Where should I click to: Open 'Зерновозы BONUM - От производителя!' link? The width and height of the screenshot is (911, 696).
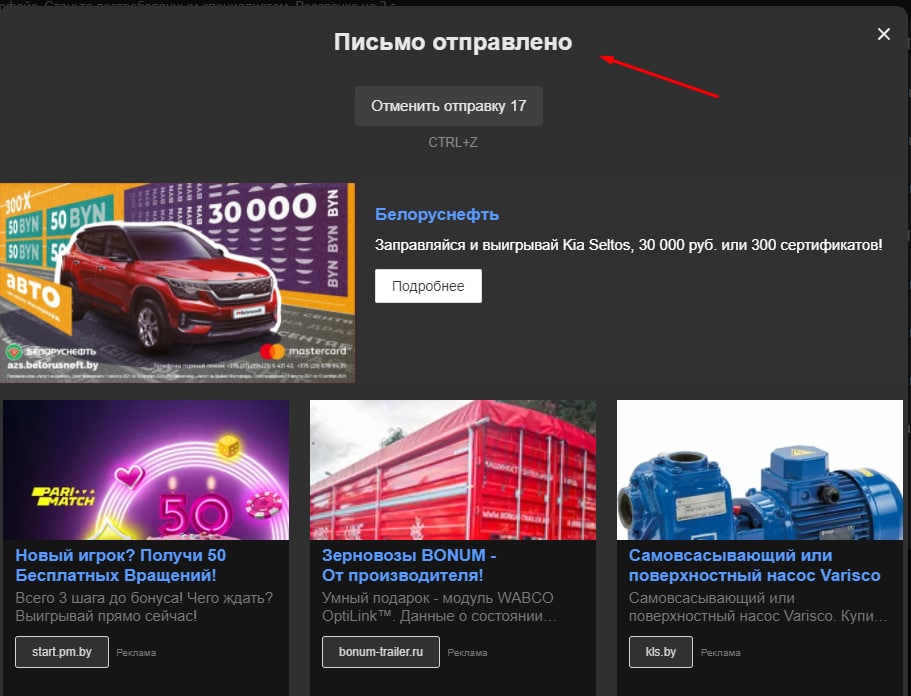[409, 565]
